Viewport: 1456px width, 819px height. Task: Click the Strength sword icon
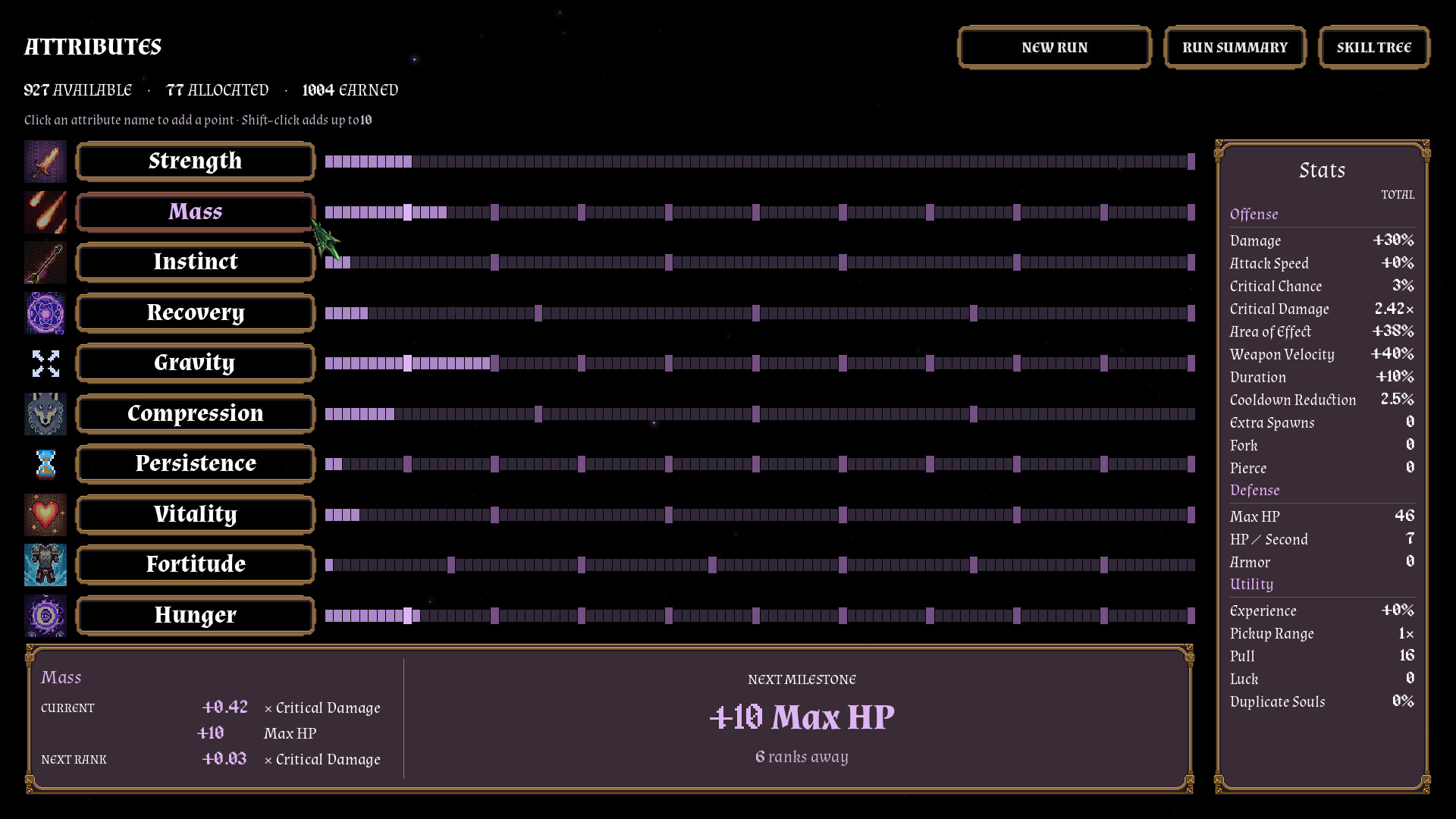coord(45,162)
